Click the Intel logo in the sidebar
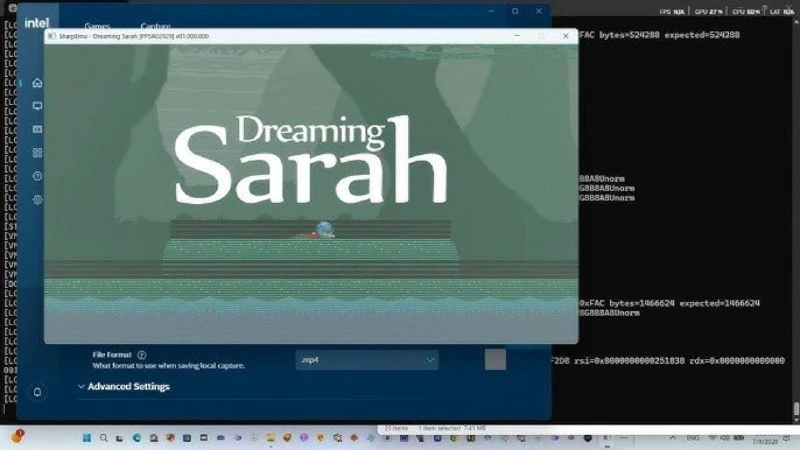The width and height of the screenshot is (800, 450). pos(37,22)
